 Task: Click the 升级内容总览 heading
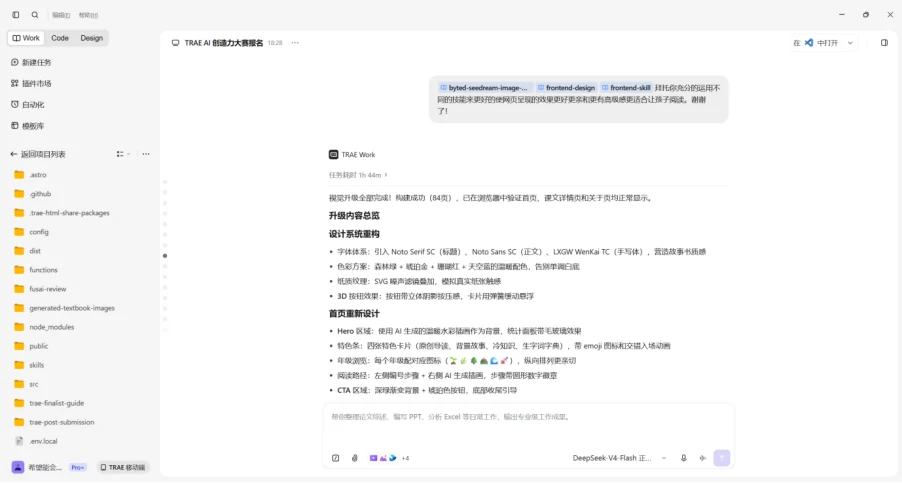pyautogui.click(x=354, y=216)
